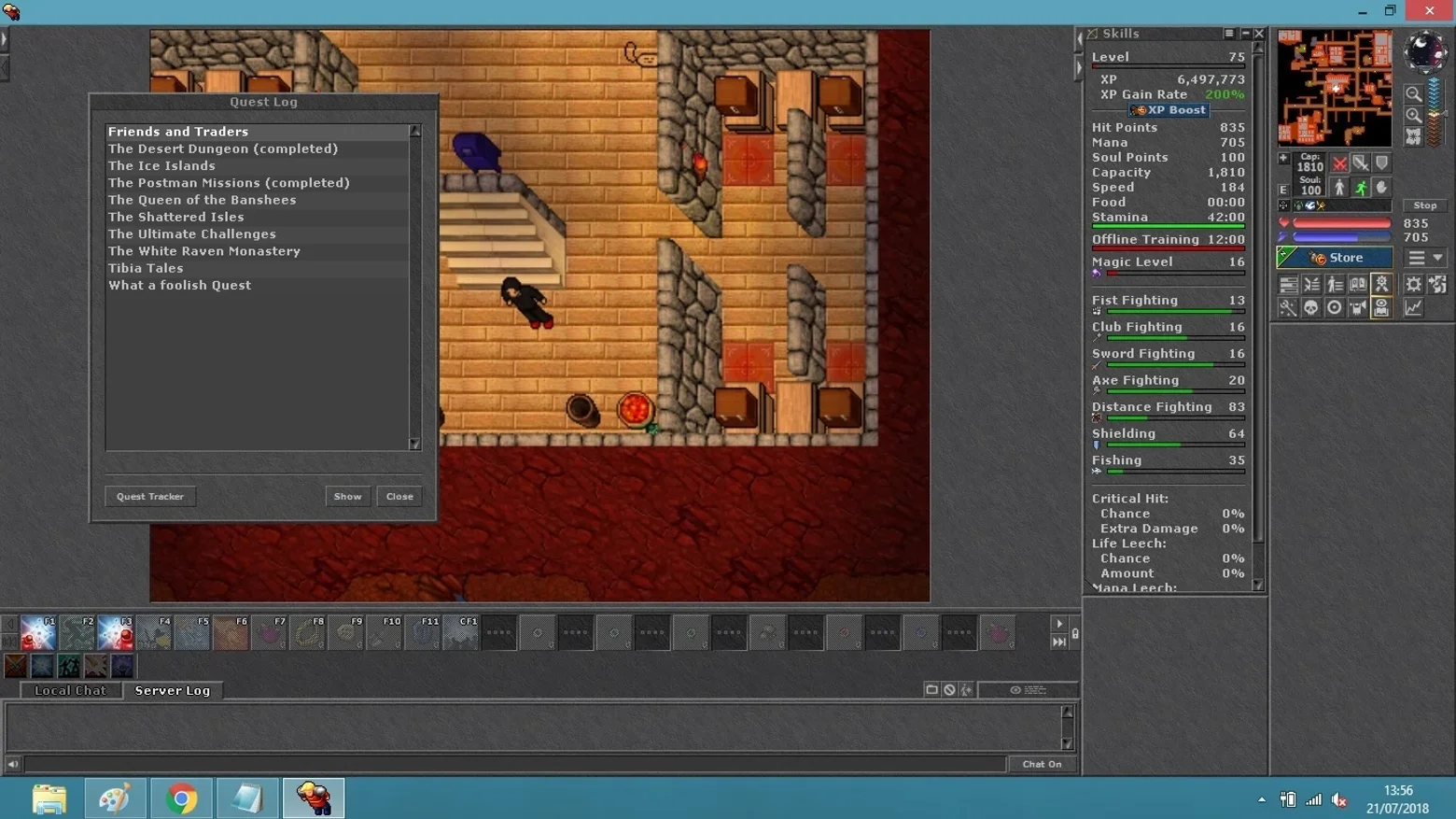Collapse the Skills panel
The height and width of the screenshot is (819, 1456).
[1245, 34]
